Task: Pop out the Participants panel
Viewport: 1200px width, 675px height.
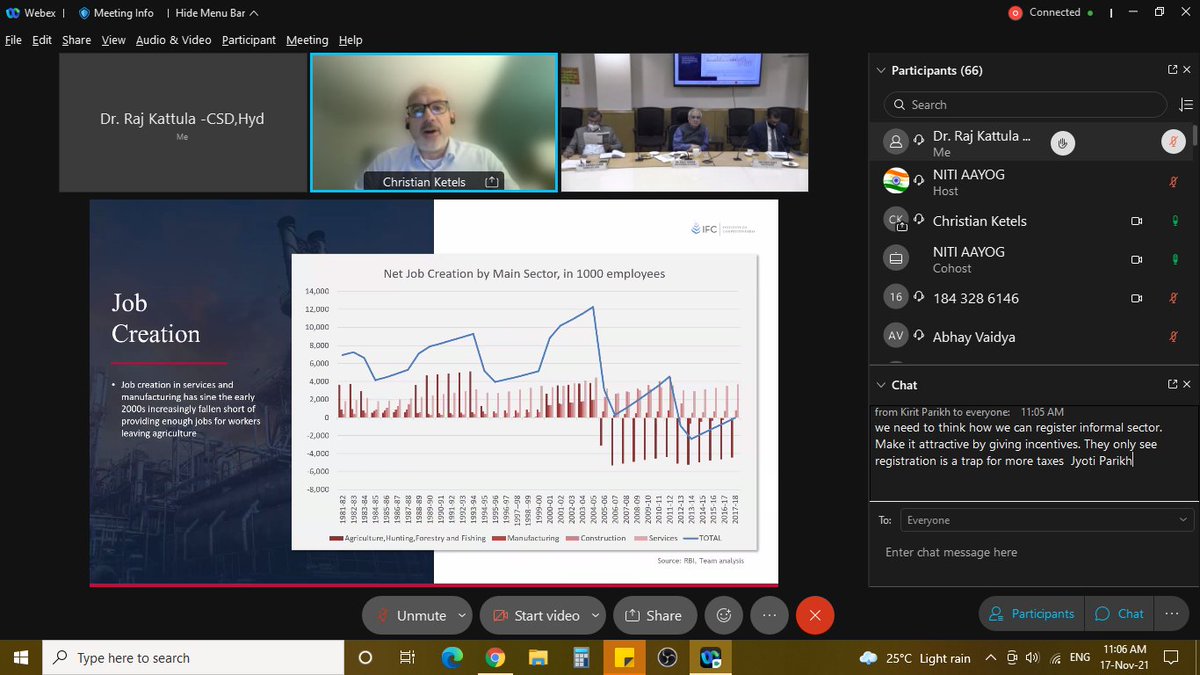Action: point(1172,70)
